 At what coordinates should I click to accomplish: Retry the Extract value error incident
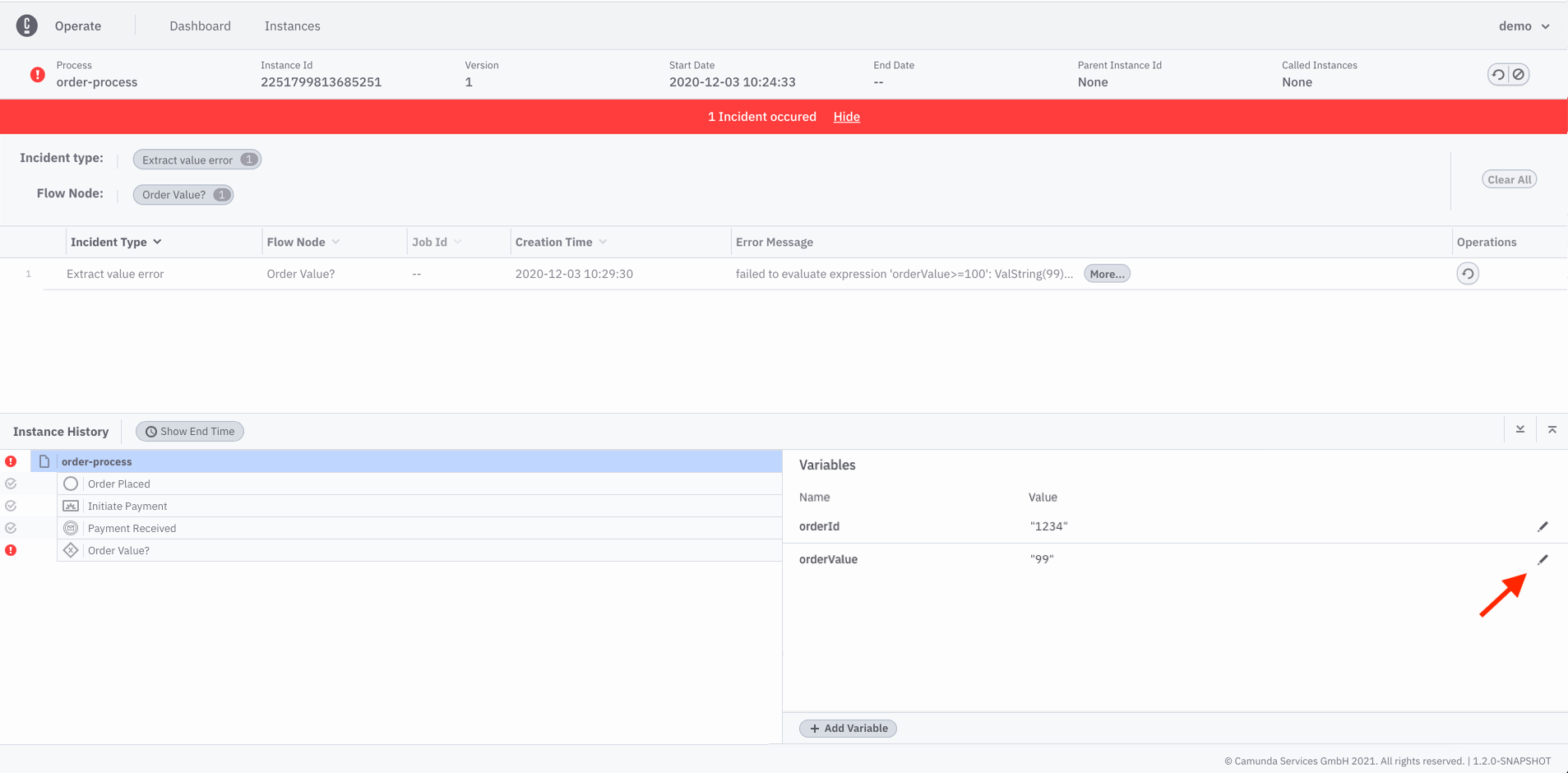pyautogui.click(x=1467, y=274)
